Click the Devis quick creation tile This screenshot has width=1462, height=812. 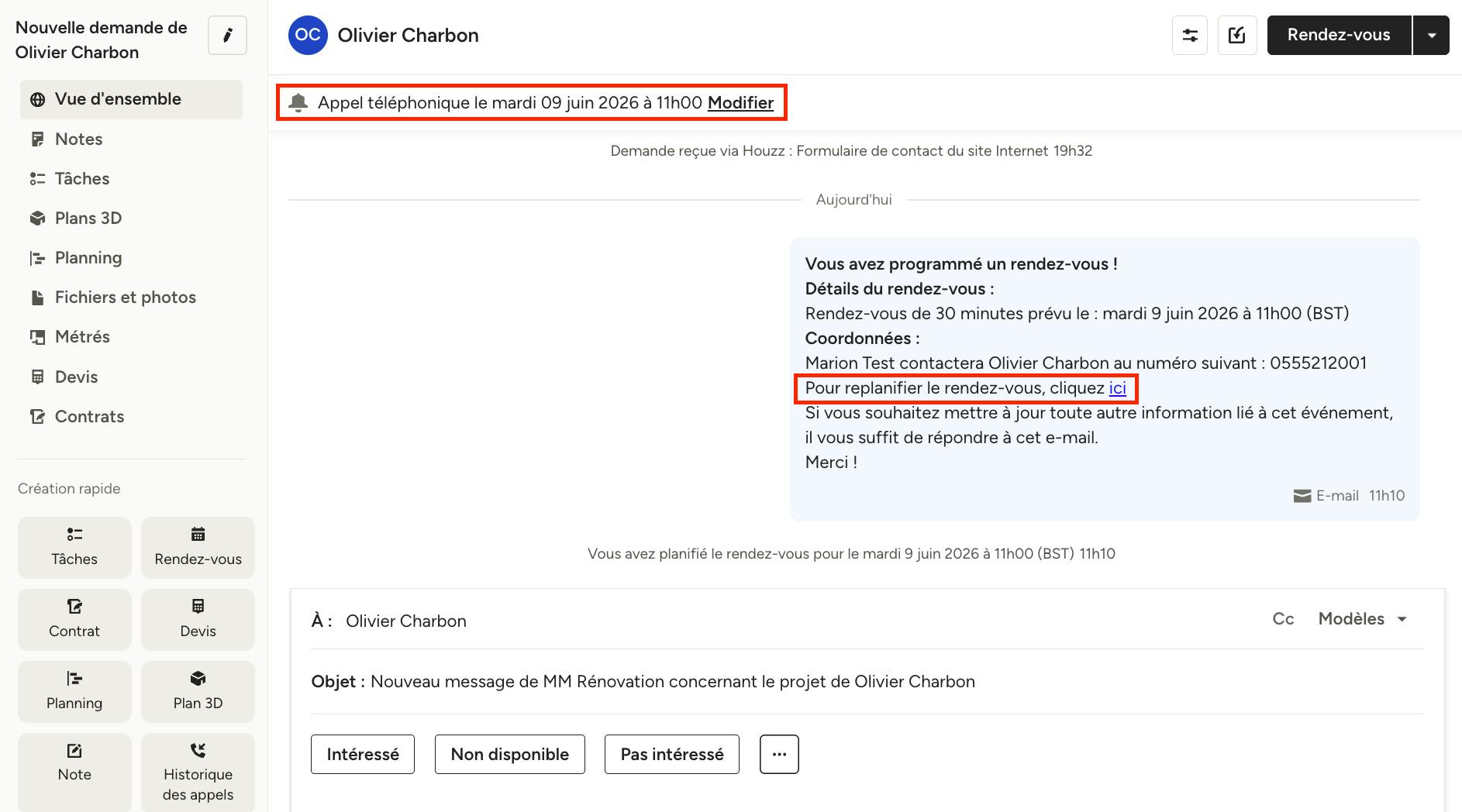pyautogui.click(x=198, y=619)
